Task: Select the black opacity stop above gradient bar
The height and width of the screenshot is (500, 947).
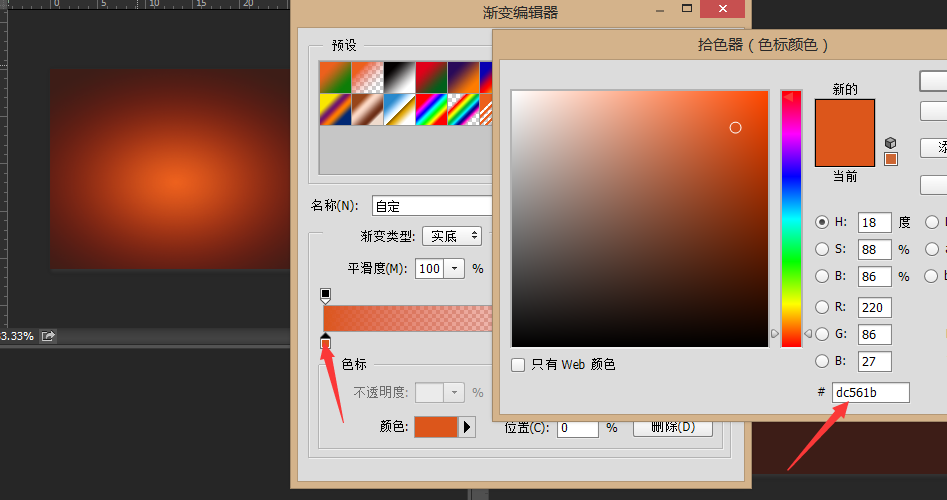Action: tap(325, 295)
